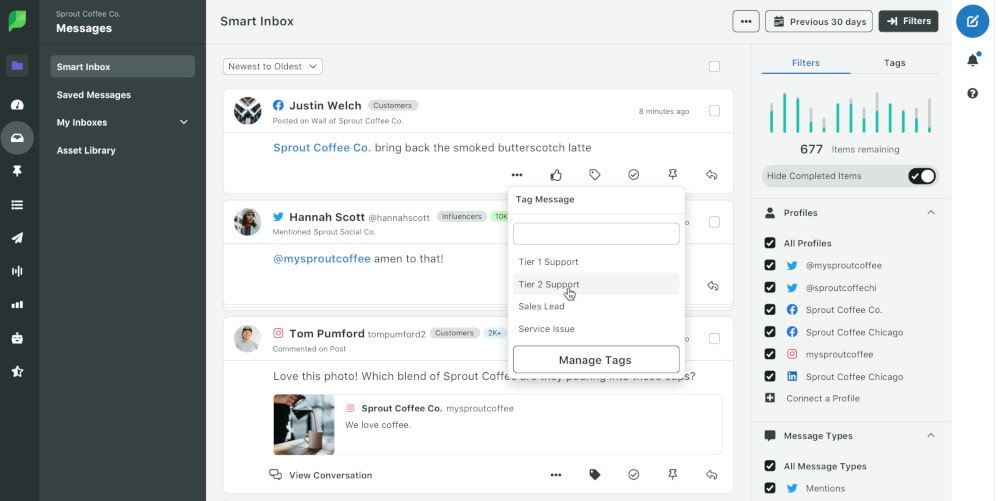The height and width of the screenshot is (501, 998).
Task: Mark Tom Pumford's message complete
Action: [x=633, y=475]
